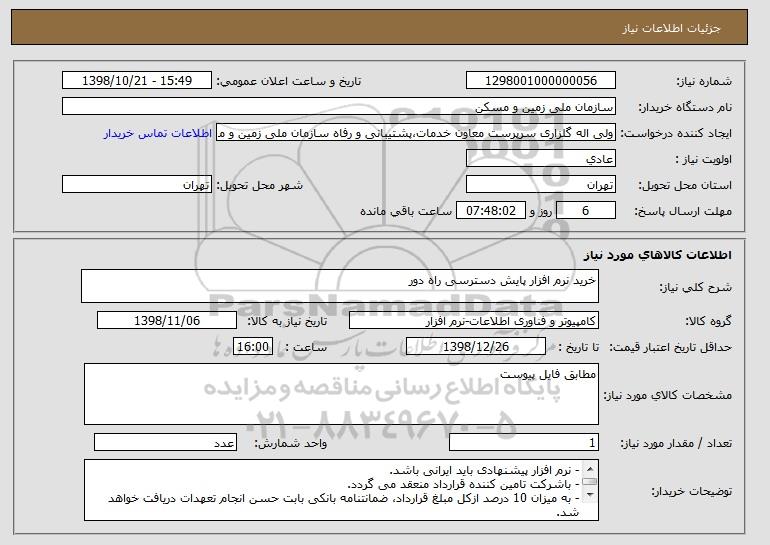Click the request creator field ولی اله گلزاری
The image size is (770, 545).
tap(416, 133)
